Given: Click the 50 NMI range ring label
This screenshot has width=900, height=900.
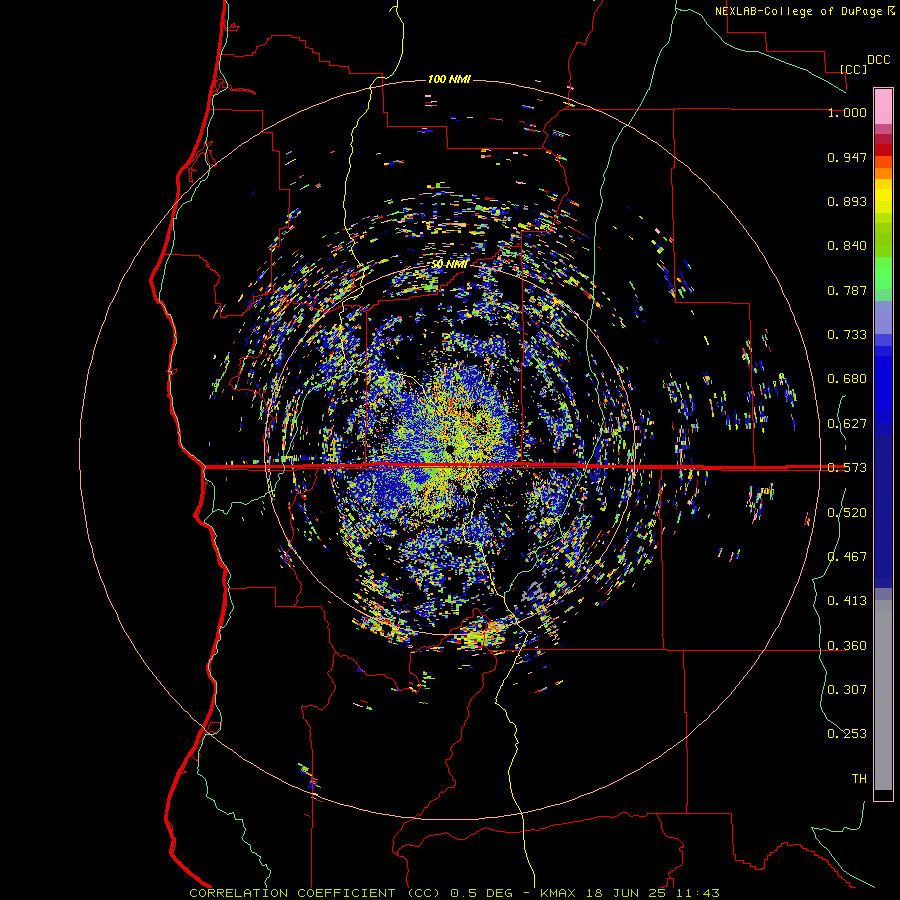Looking at the screenshot, I should (x=449, y=264).
